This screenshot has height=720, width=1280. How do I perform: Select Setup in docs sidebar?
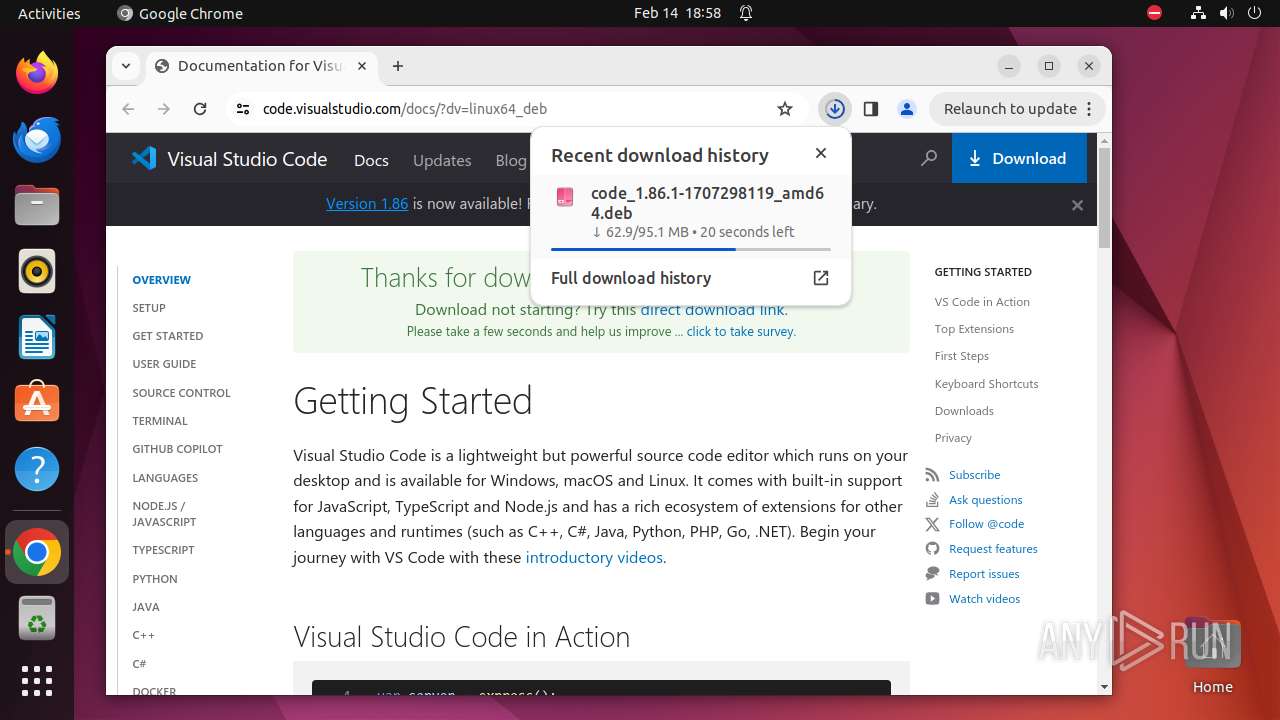149,308
